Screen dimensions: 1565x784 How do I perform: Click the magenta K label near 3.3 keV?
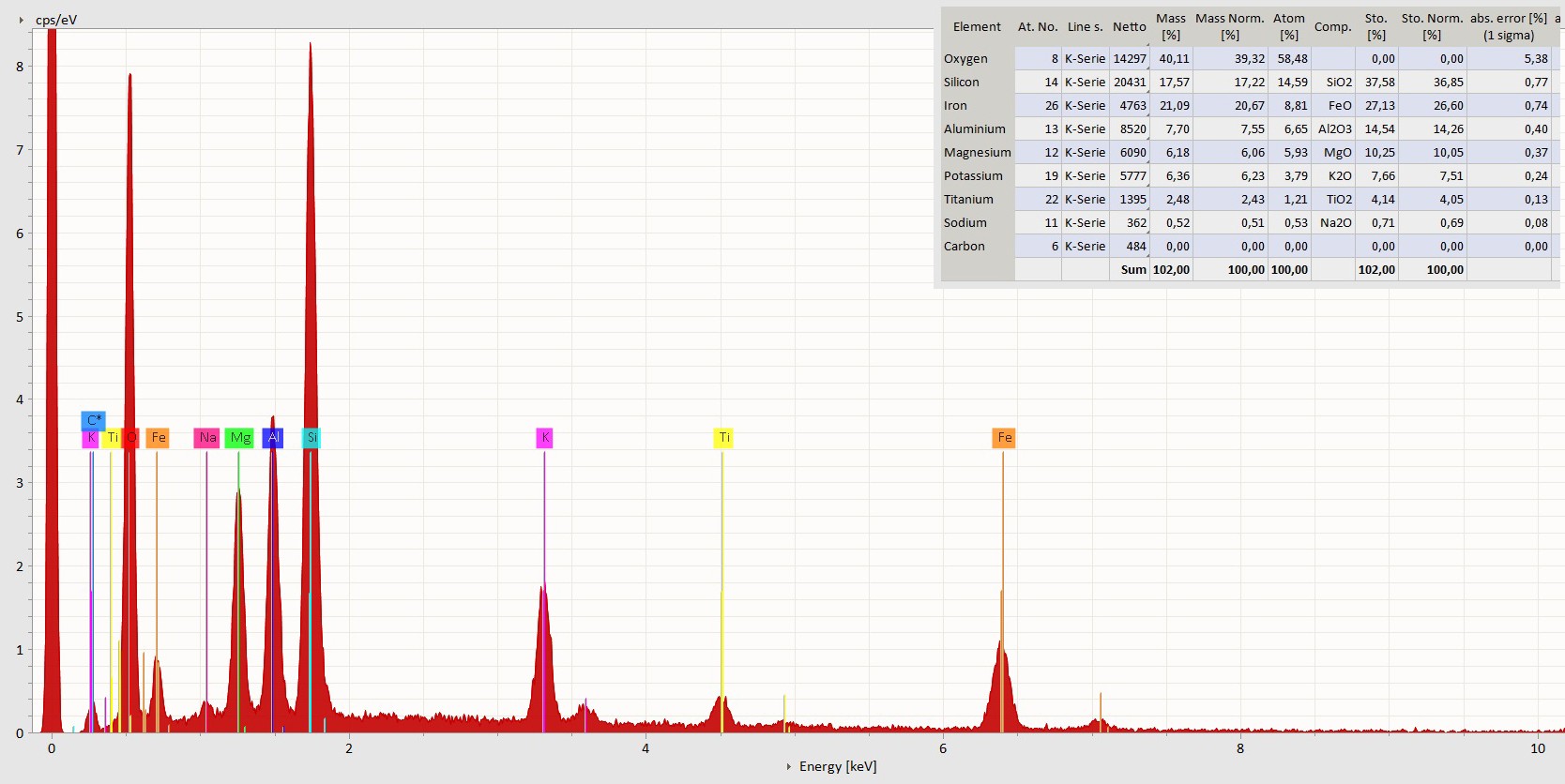544,438
